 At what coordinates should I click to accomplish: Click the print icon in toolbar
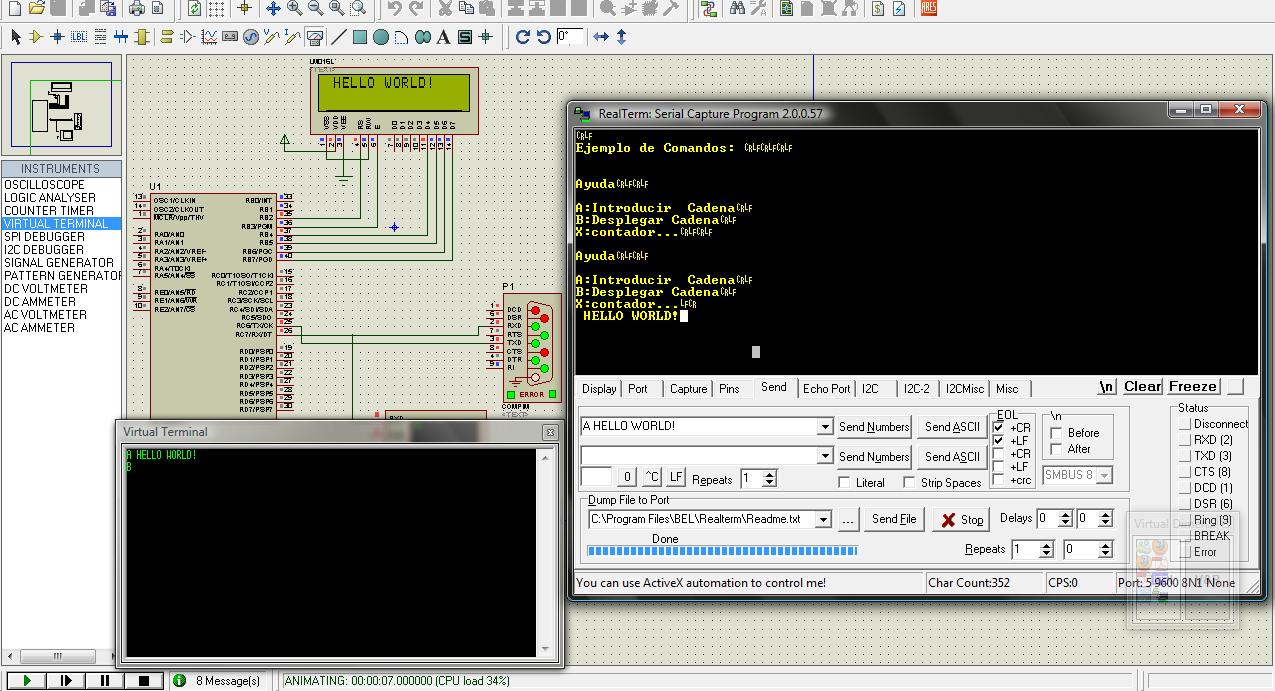pyautogui.click(x=136, y=9)
